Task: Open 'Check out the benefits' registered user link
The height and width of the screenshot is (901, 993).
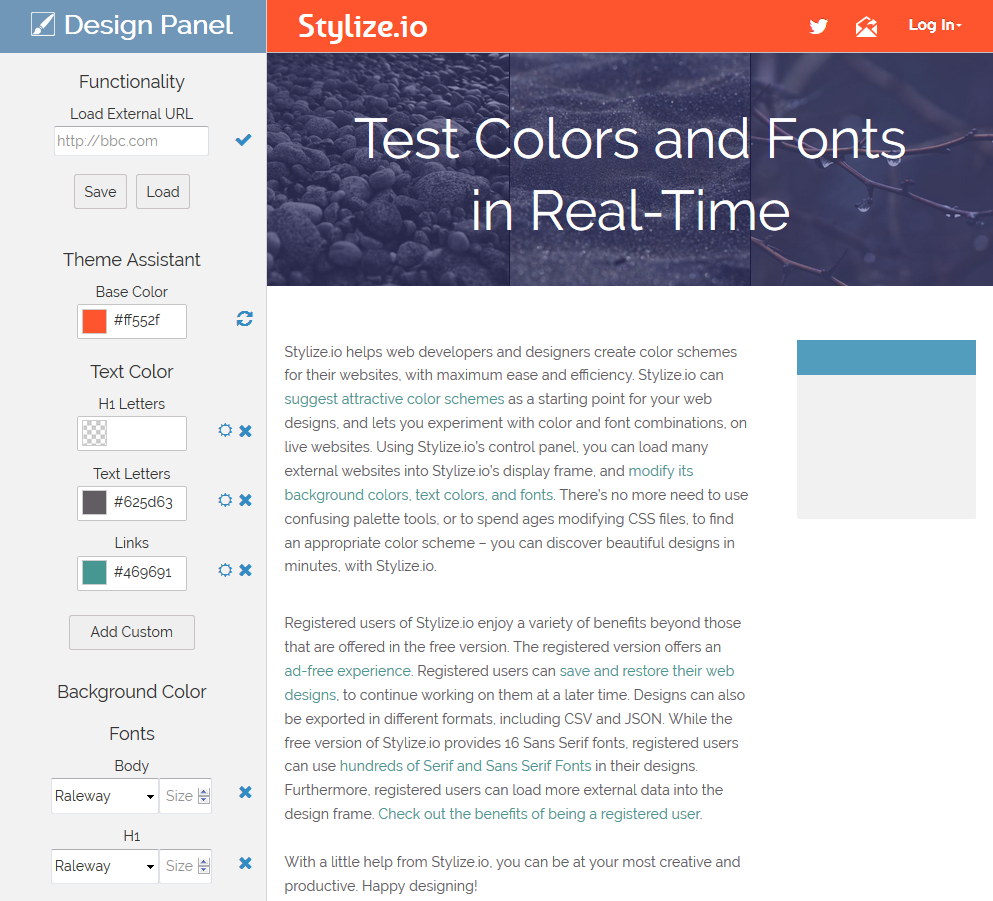Action: click(540, 814)
